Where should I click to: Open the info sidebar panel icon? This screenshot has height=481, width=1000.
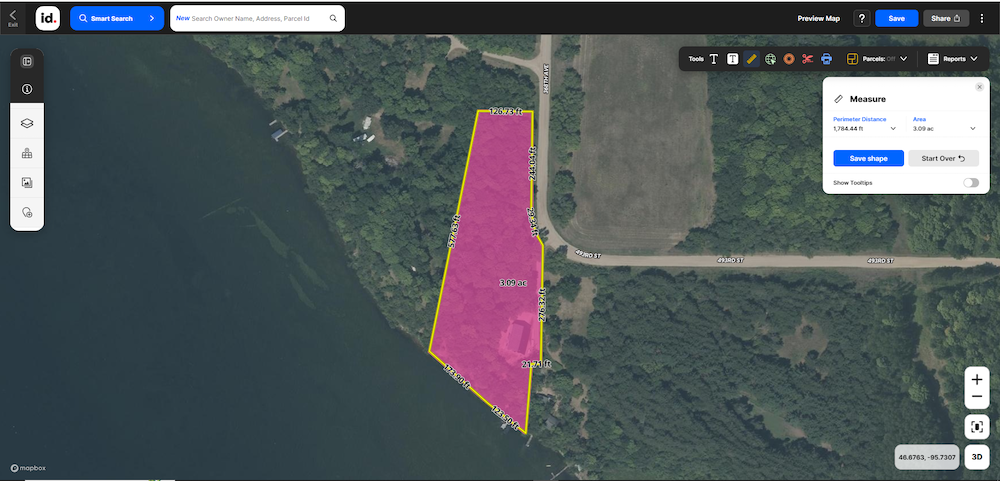point(27,89)
